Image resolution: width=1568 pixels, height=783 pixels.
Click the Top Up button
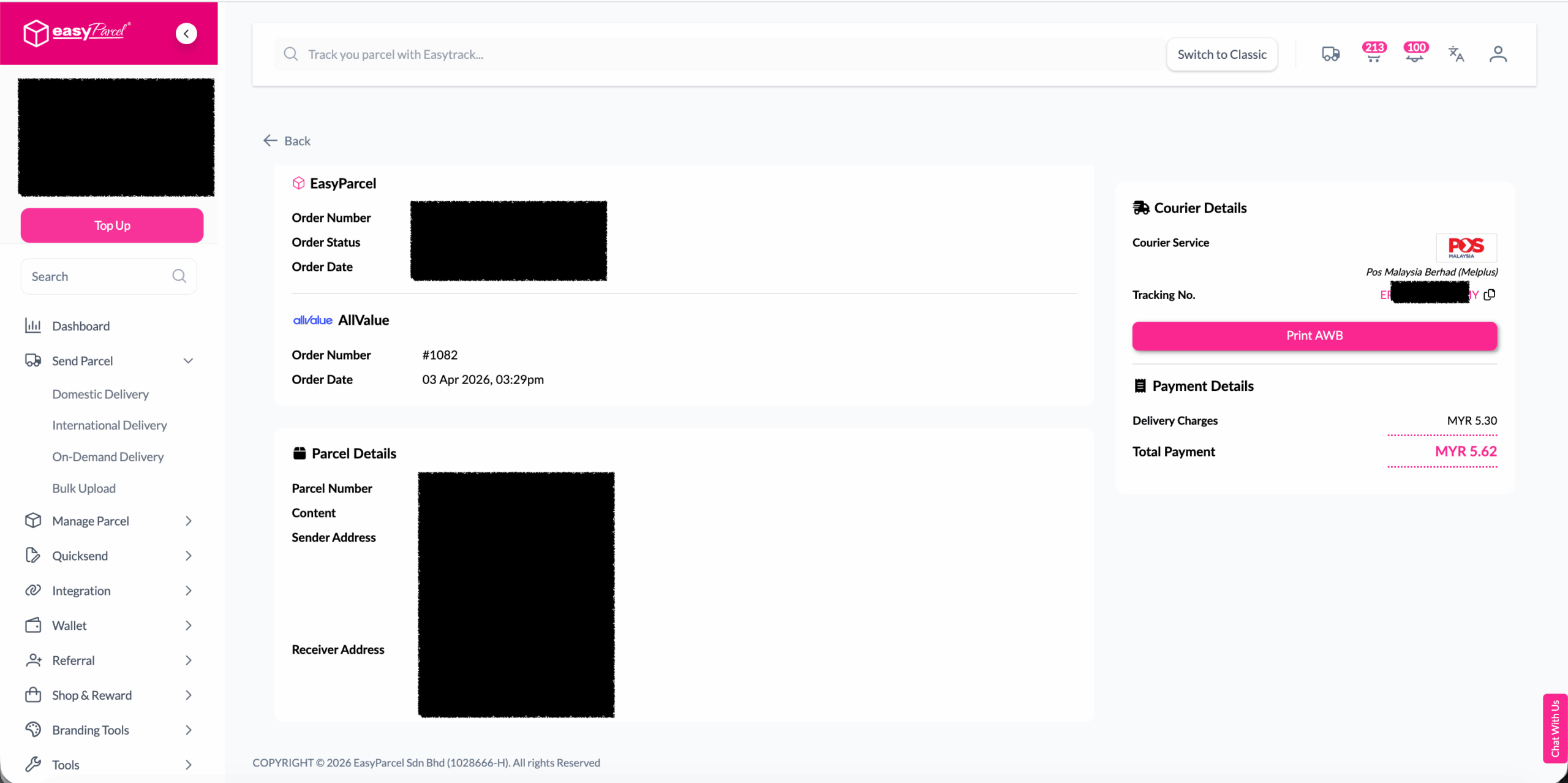coord(112,225)
